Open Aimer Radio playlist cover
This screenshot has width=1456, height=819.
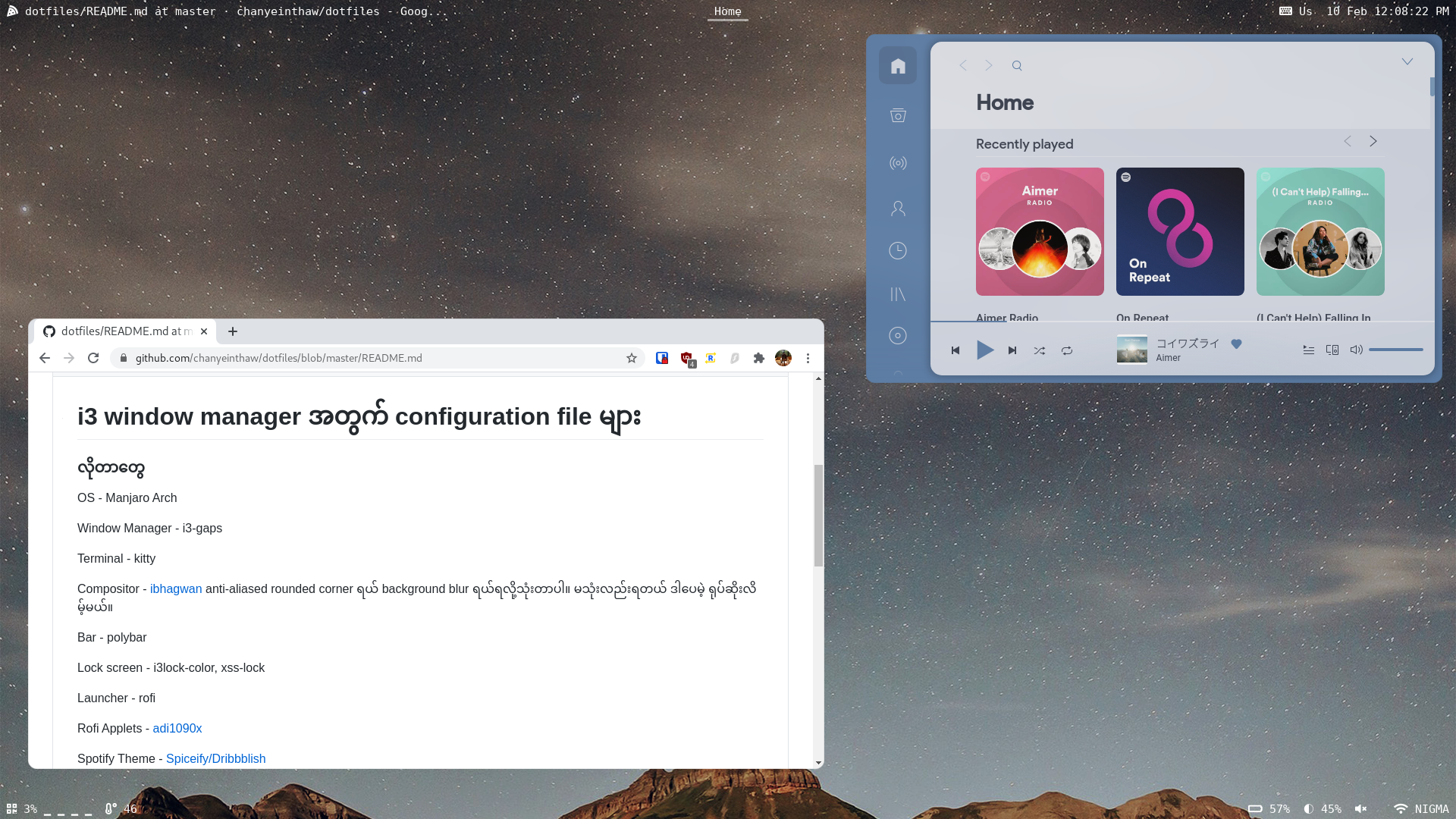coord(1040,231)
